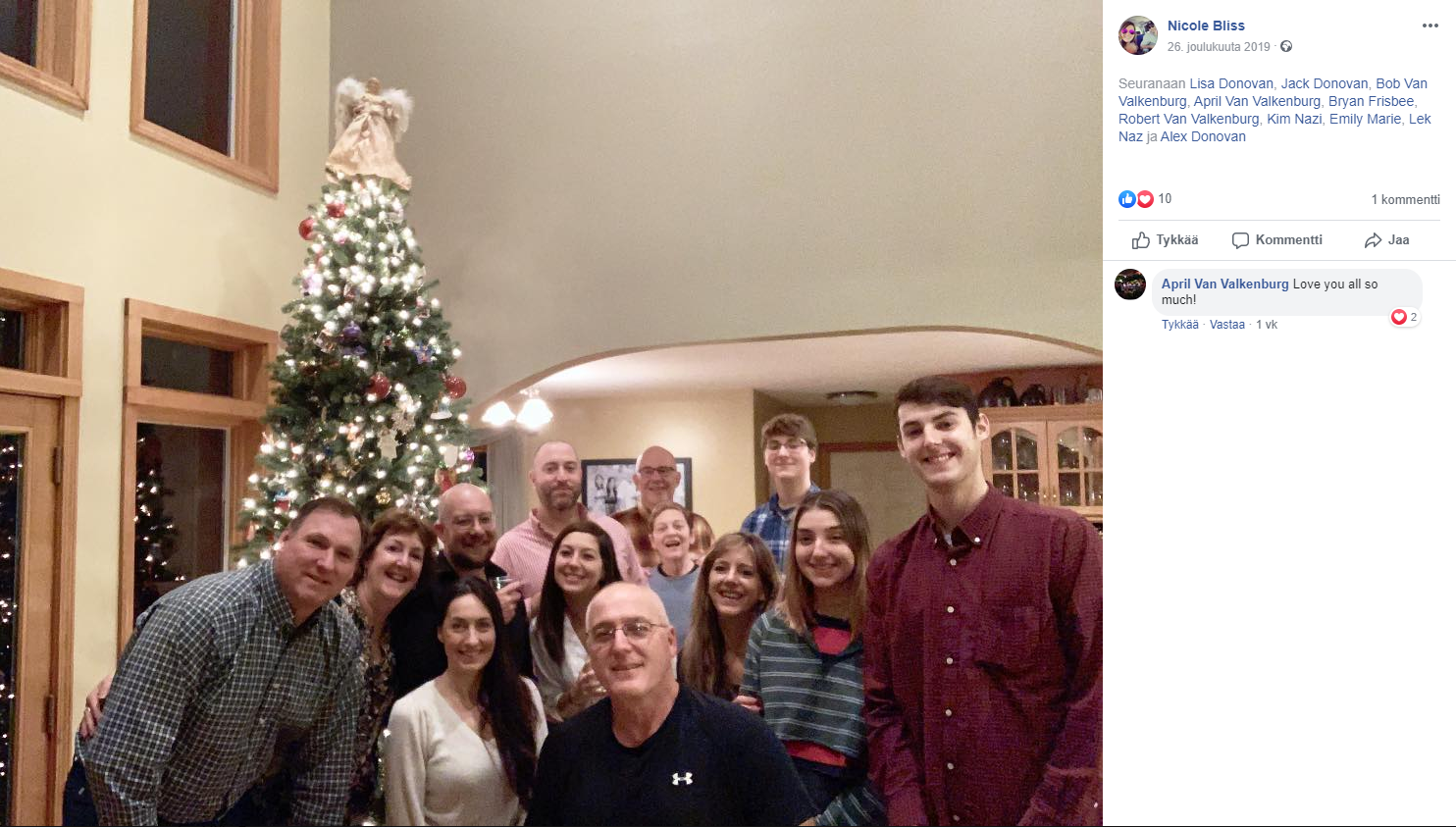Screen dimensions: 1456x827
Task: Click the blue like reaction icon
Action: point(1127,199)
